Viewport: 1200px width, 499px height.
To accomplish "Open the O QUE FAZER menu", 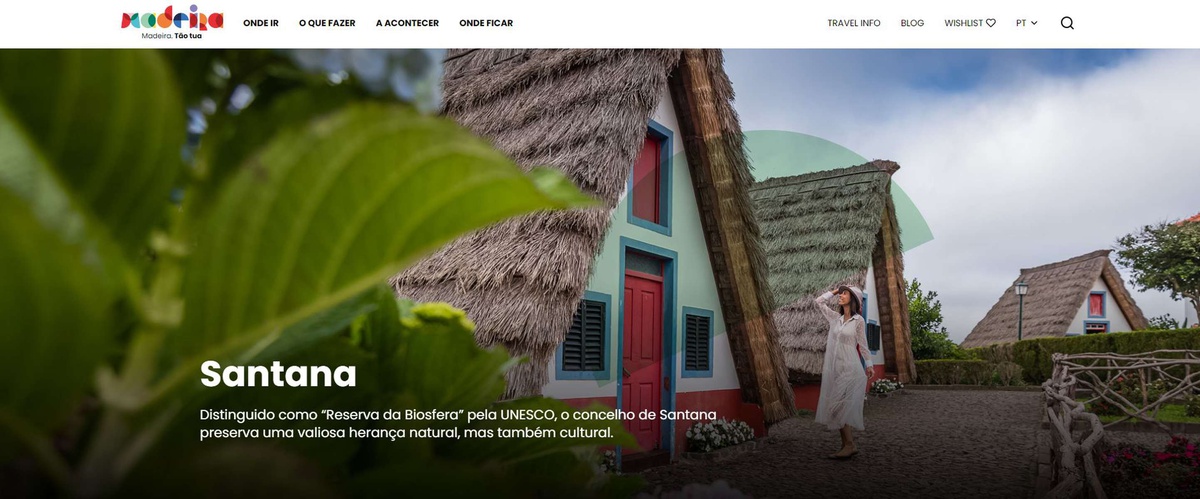I will point(327,23).
